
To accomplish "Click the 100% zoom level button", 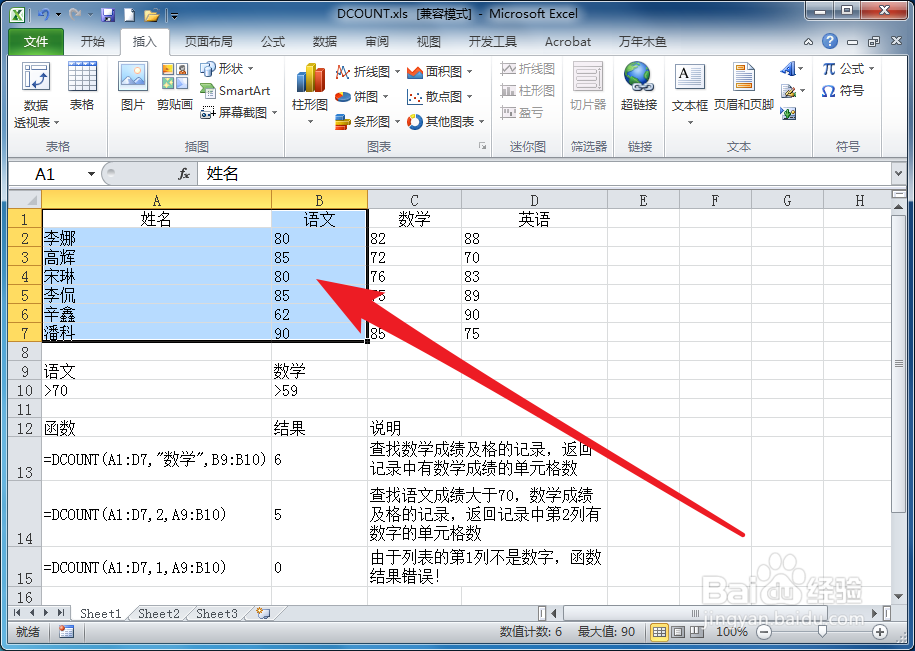I will pyautogui.click(x=731, y=632).
